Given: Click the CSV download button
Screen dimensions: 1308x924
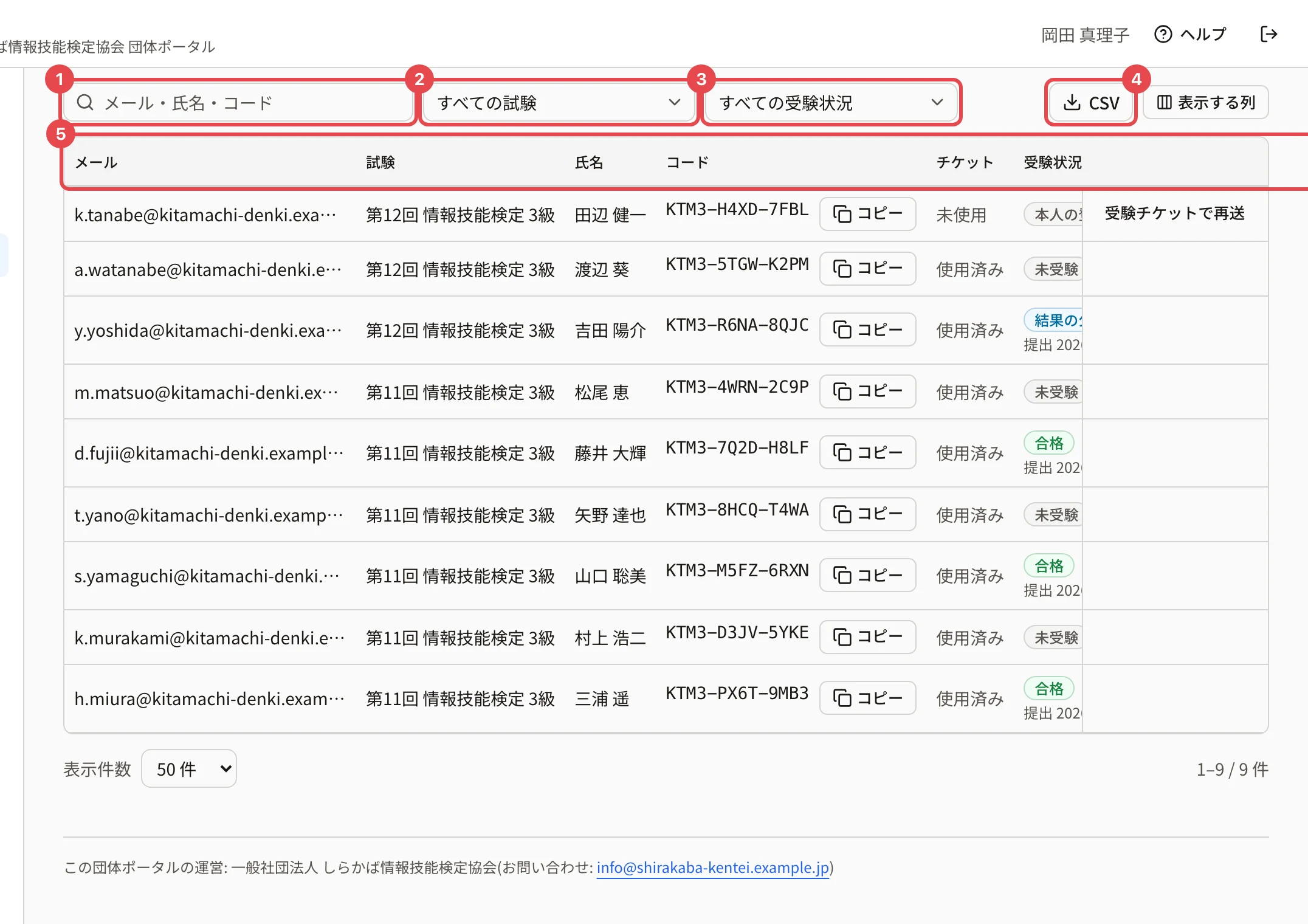Looking at the screenshot, I should 1091,103.
